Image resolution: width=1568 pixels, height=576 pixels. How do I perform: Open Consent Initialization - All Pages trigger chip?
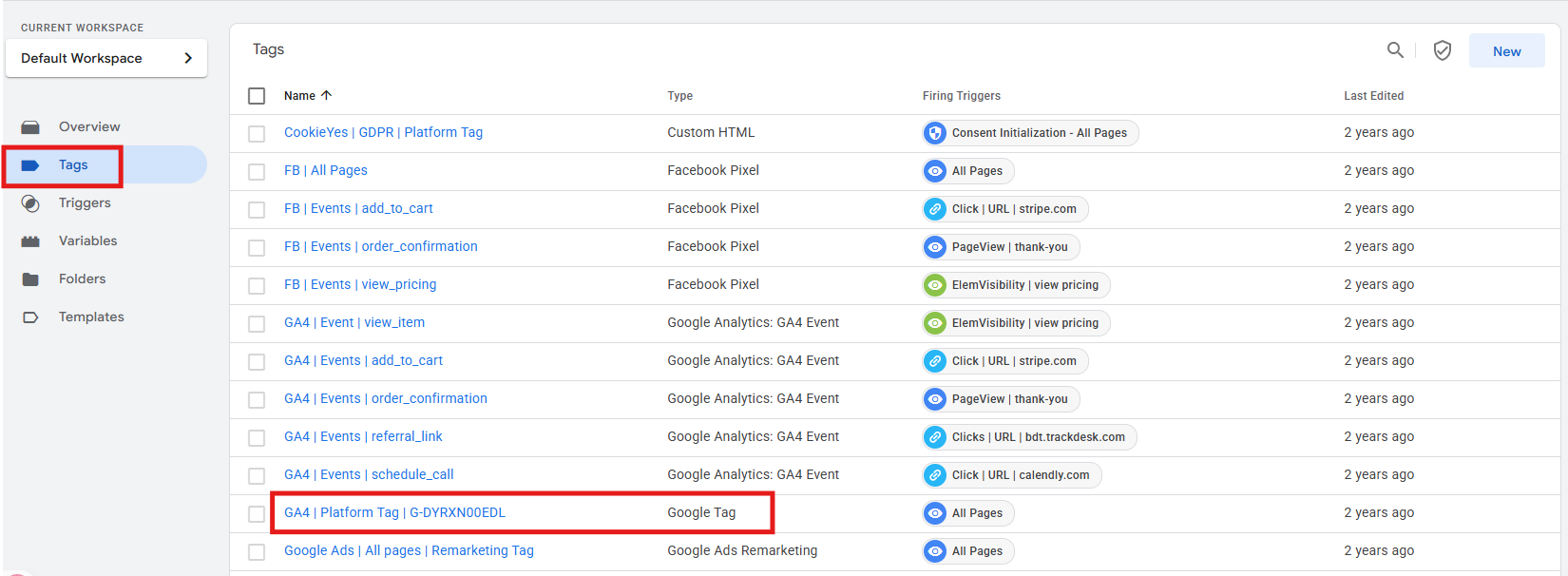1030,133
